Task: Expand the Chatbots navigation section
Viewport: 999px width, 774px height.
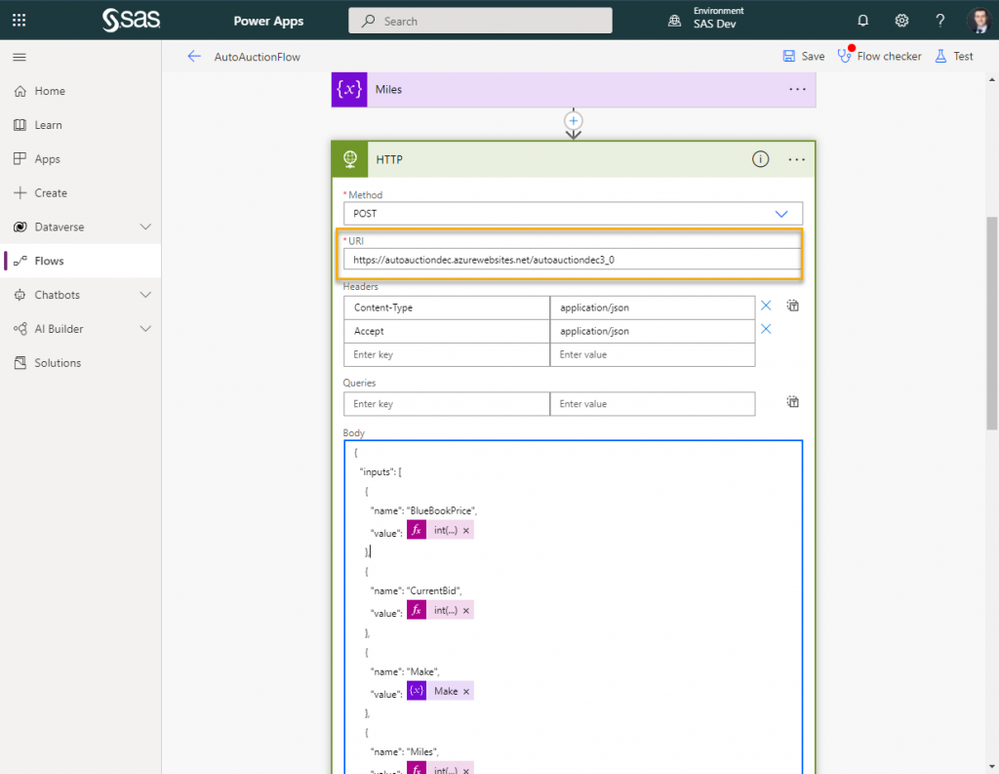Action: 145,295
